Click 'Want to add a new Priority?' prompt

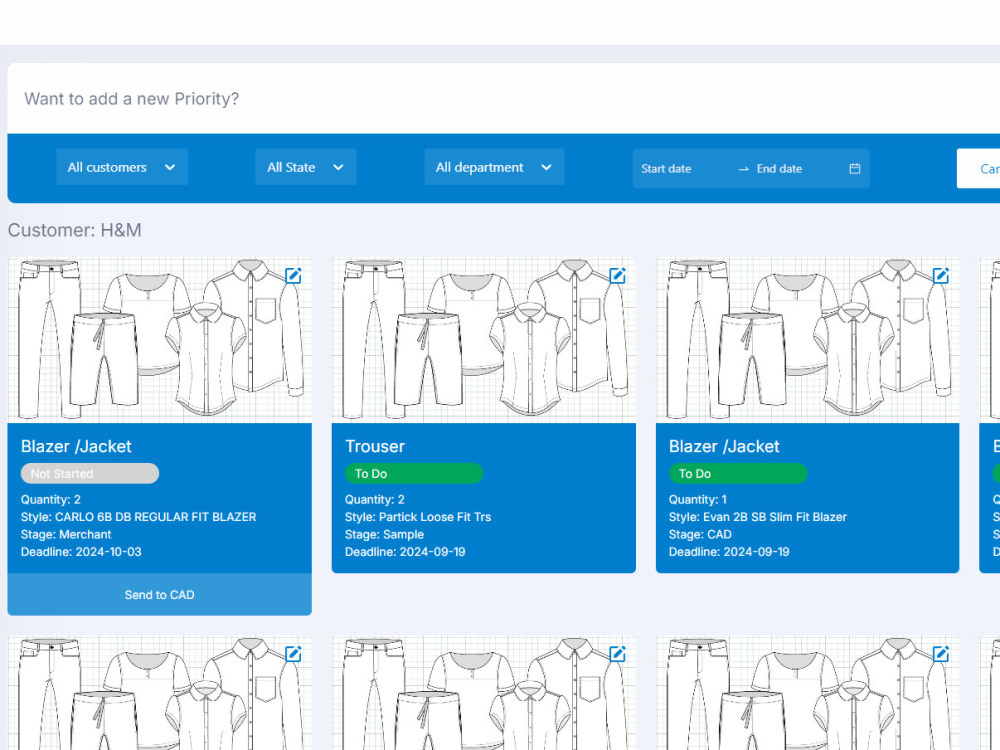(x=131, y=99)
